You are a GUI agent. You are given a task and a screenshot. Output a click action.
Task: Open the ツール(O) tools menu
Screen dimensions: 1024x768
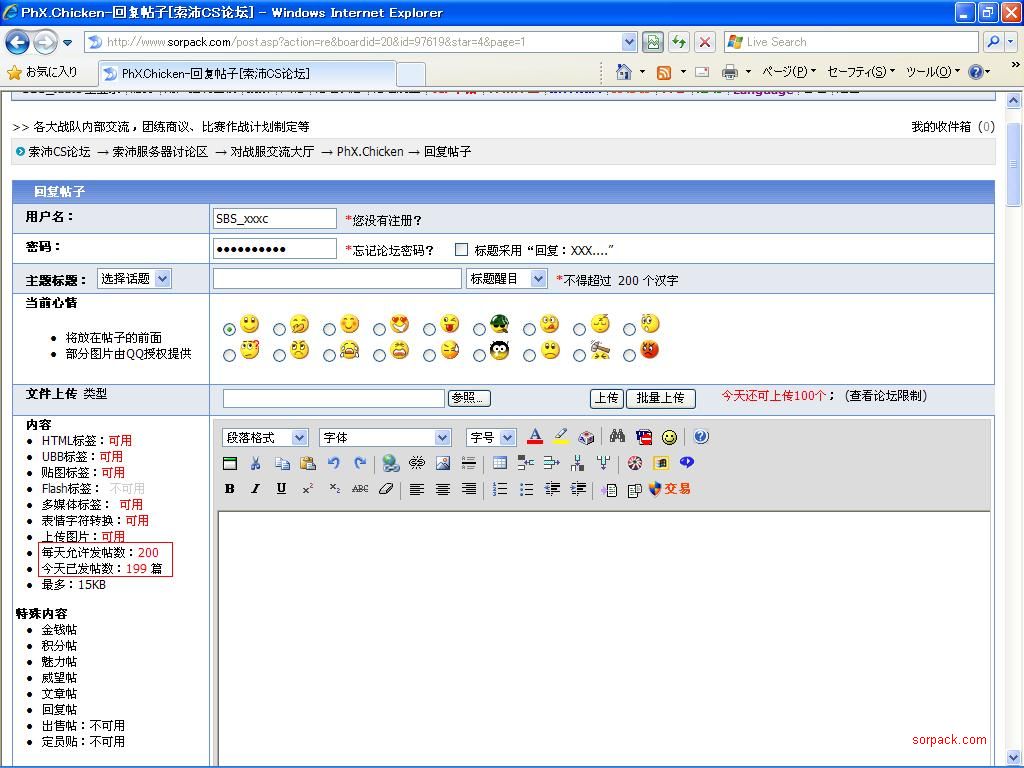pos(933,72)
